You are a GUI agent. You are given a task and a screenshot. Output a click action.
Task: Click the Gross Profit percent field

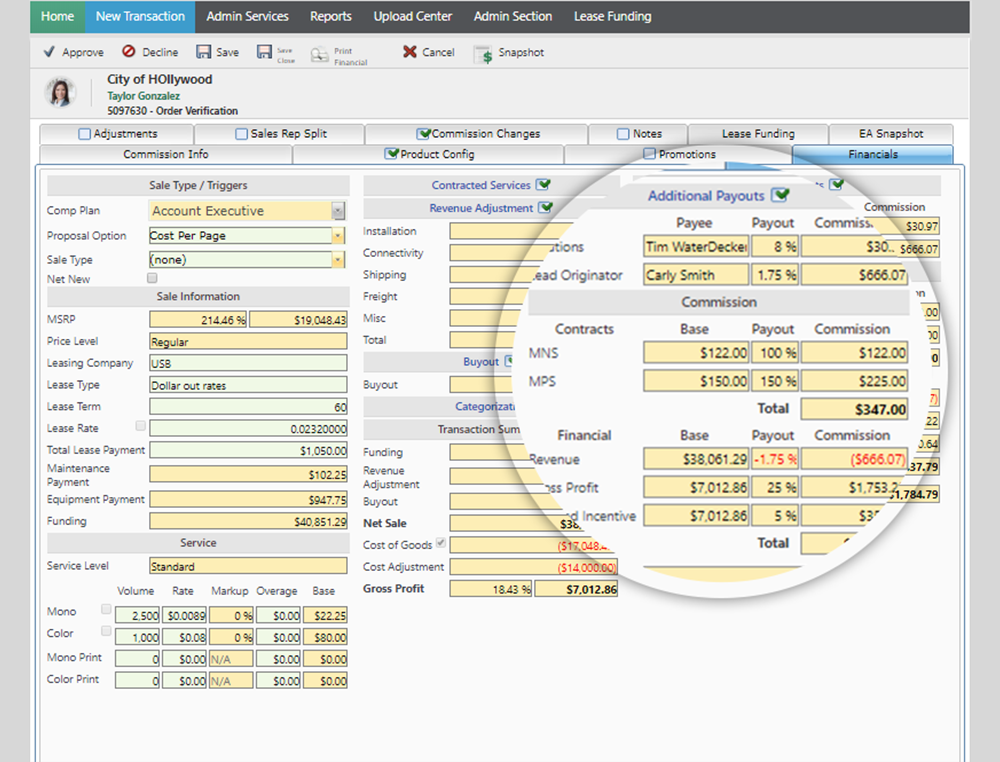[490, 589]
